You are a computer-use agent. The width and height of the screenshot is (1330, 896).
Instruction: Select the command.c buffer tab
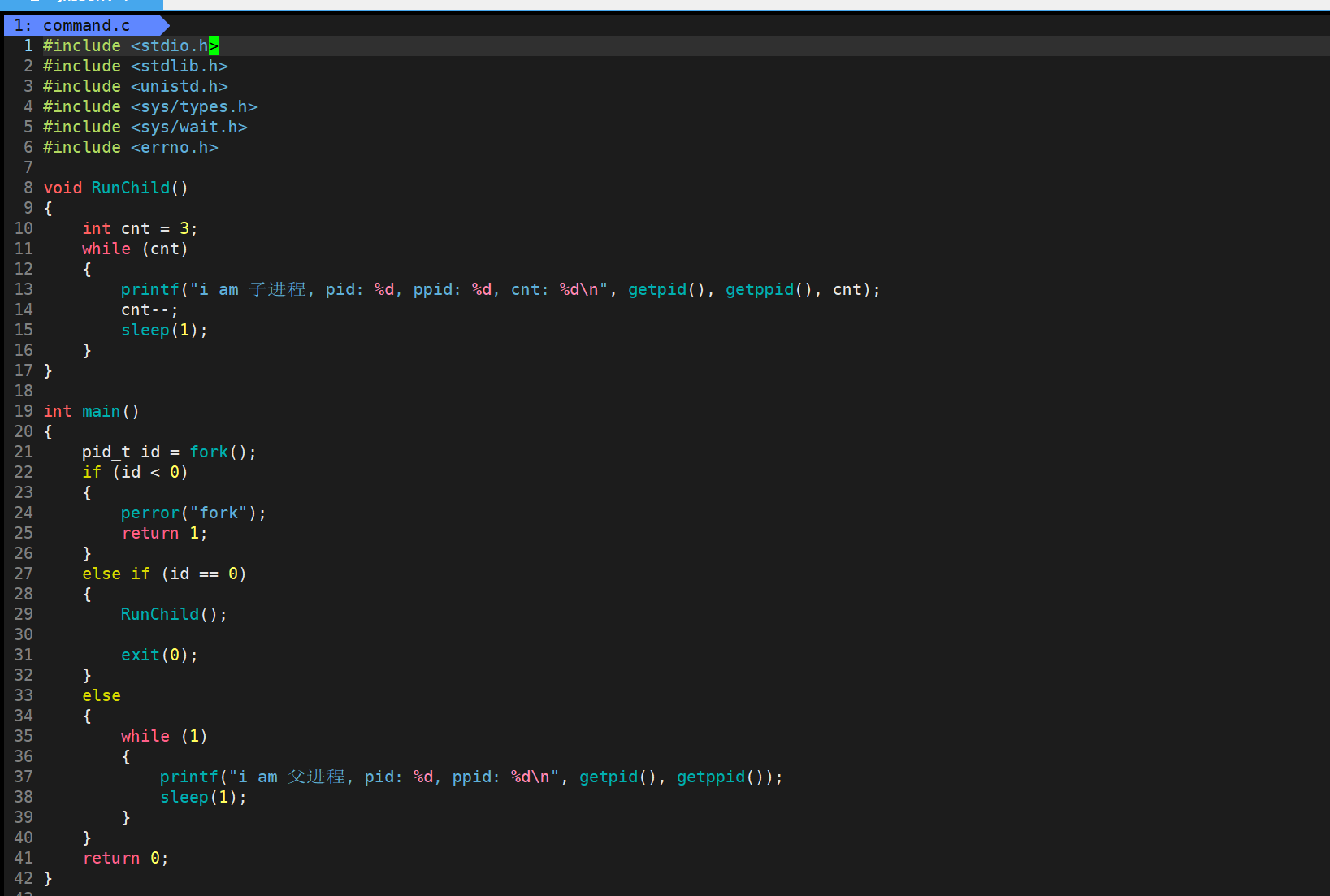(86, 25)
